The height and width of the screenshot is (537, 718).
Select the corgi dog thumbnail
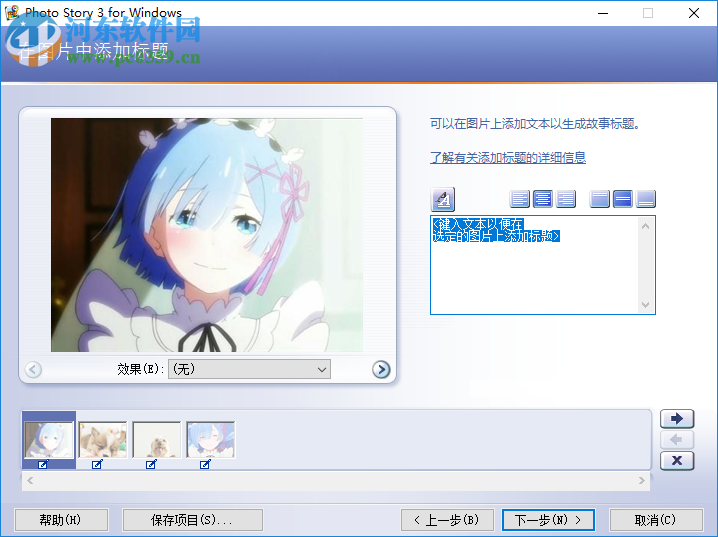pos(103,439)
